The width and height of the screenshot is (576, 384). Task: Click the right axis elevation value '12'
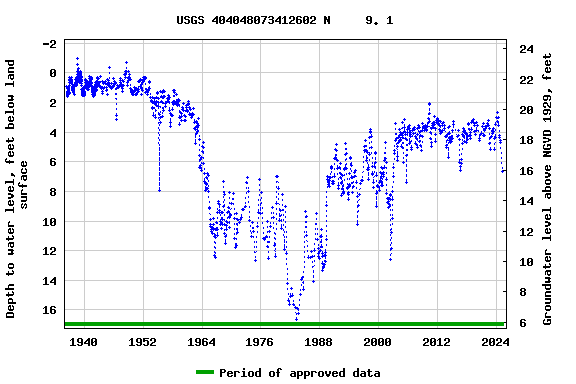(x=526, y=232)
